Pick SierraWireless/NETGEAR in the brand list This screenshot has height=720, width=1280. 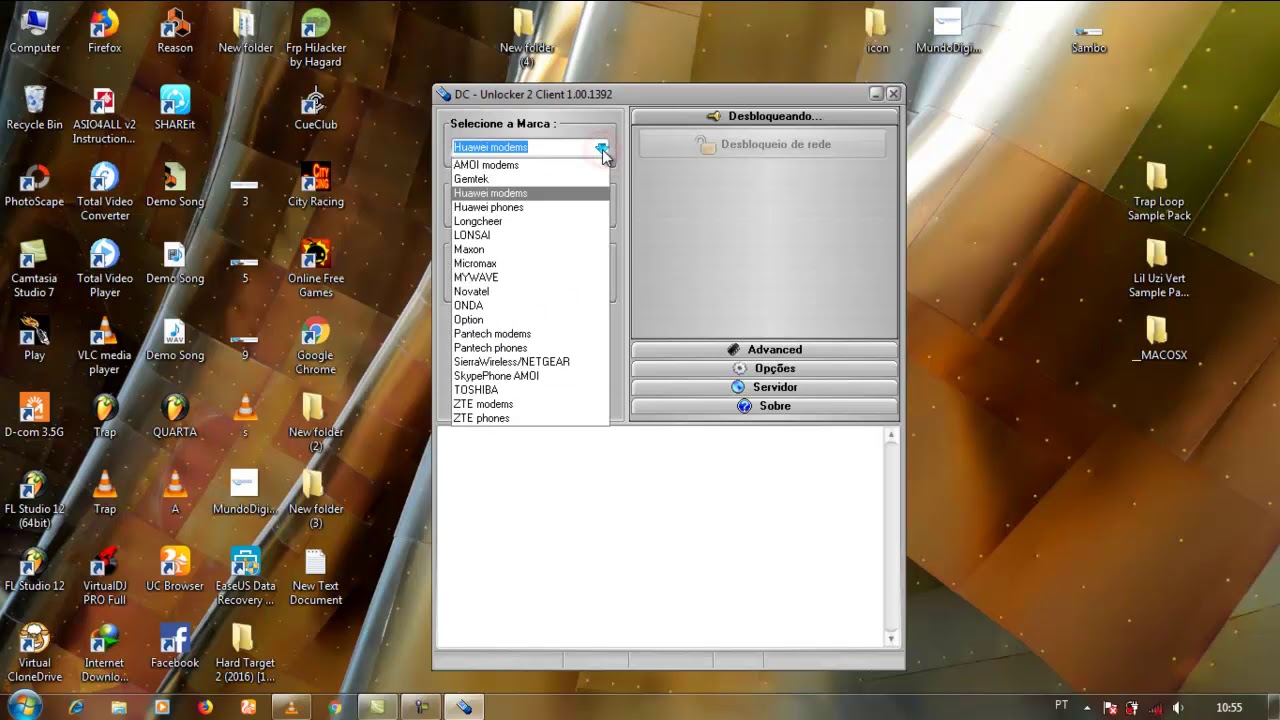click(x=530, y=362)
